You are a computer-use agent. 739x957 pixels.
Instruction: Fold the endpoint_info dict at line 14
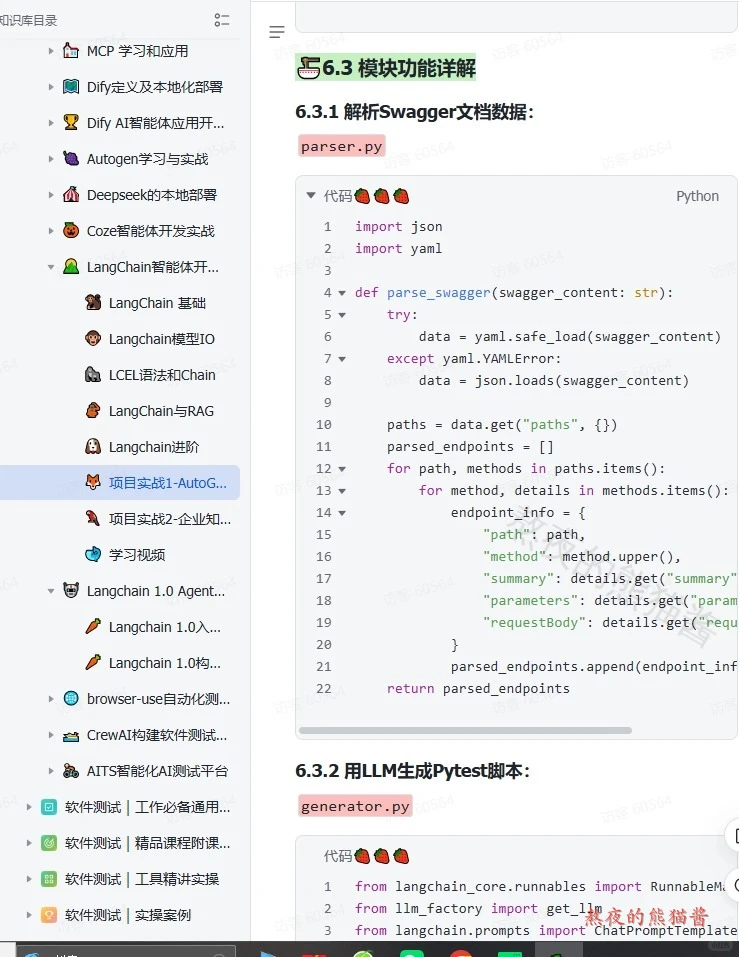pyautogui.click(x=342, y=513)
